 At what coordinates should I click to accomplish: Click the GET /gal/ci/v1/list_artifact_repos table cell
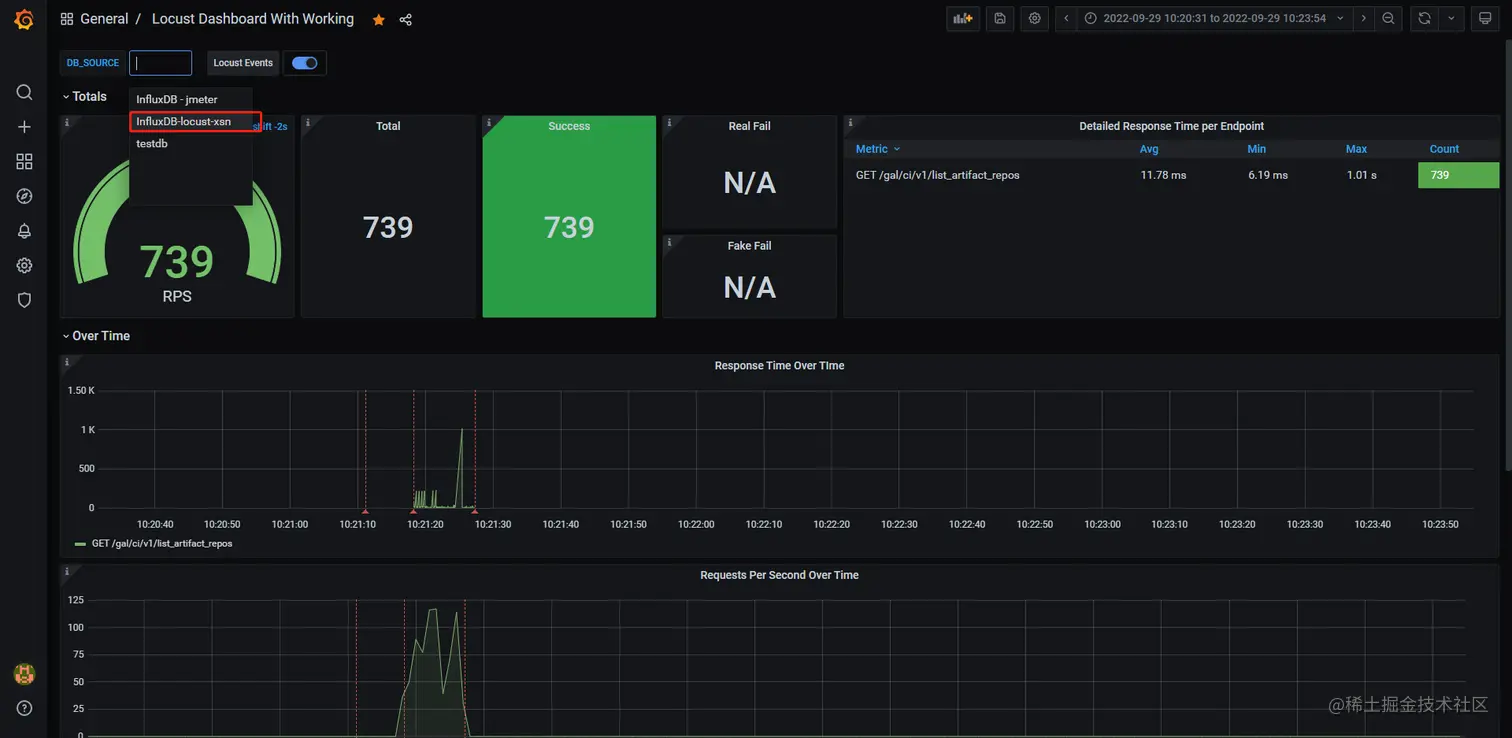938,175
